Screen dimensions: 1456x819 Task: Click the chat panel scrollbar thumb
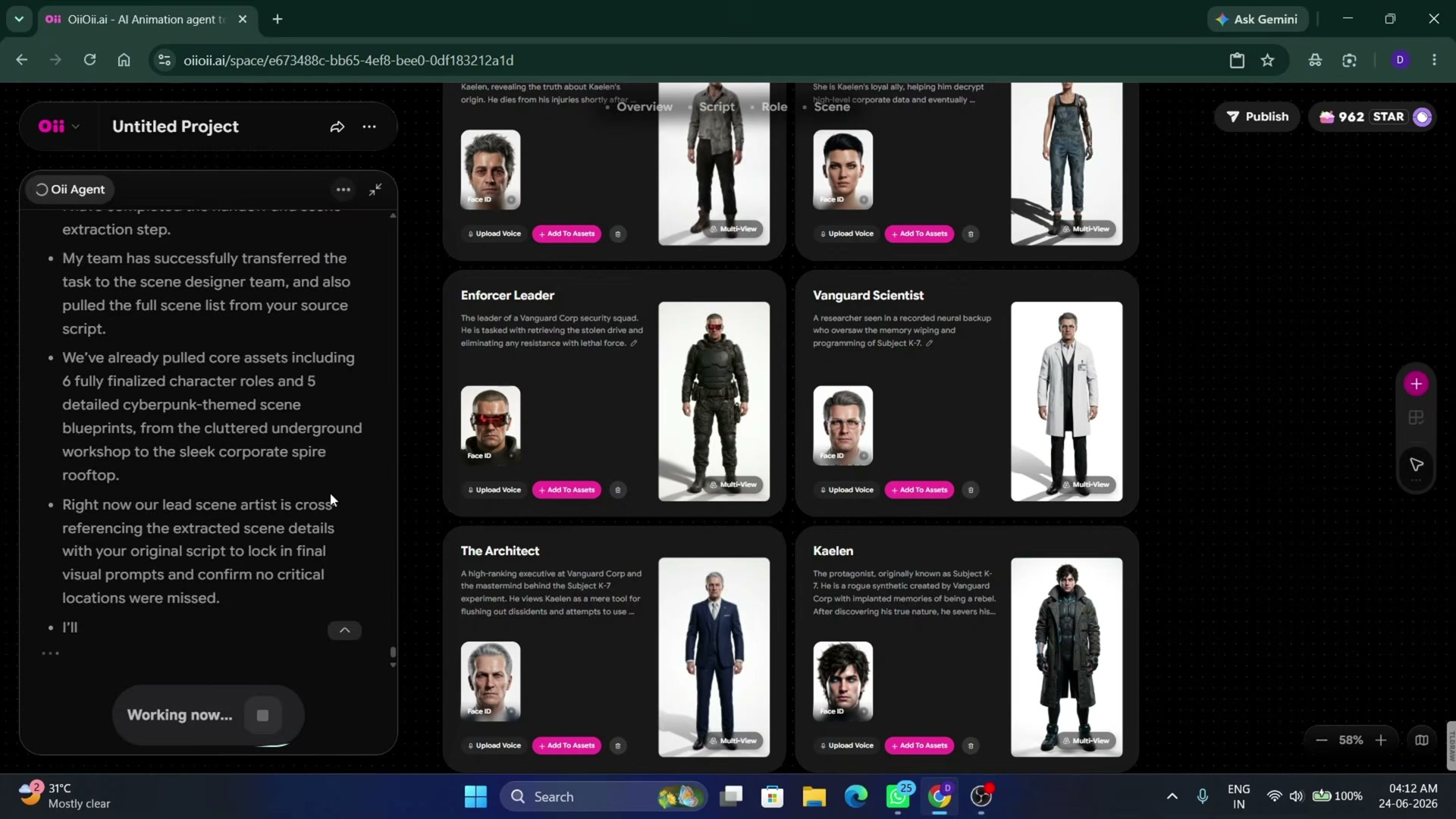click(393, 652)
